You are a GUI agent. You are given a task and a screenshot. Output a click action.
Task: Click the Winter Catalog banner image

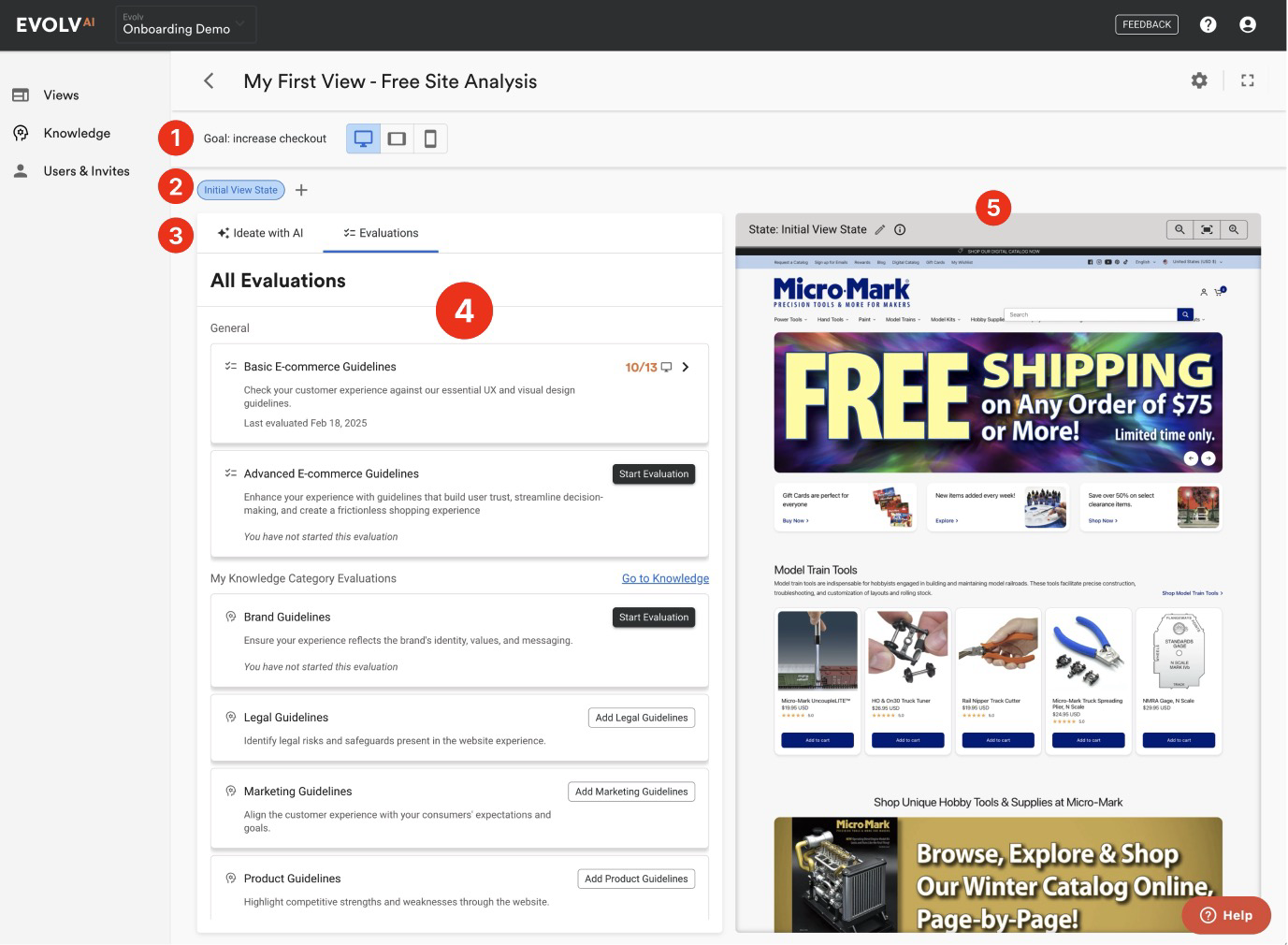click(x=998, y=875)
